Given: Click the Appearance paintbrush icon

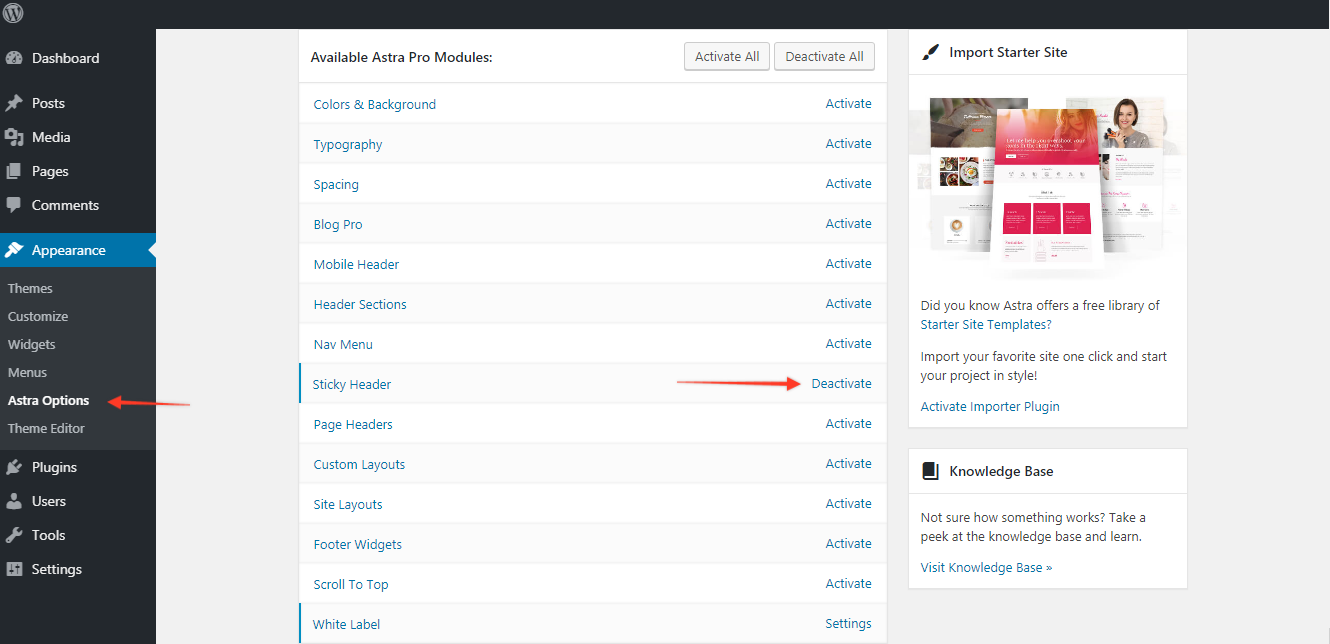Looking at the screenshot, I should [14, 250].
